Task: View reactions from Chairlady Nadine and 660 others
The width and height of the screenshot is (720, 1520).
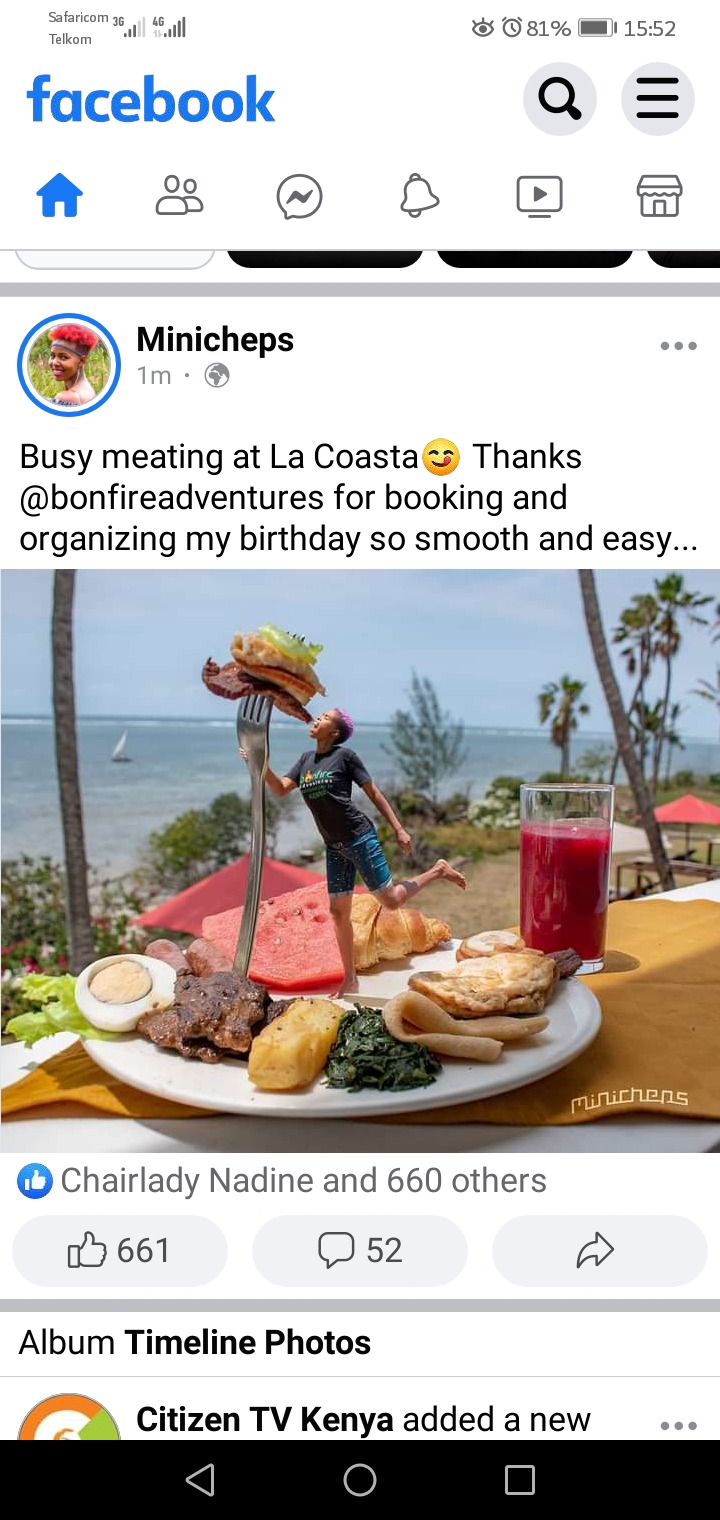Action: point(283,1181)
